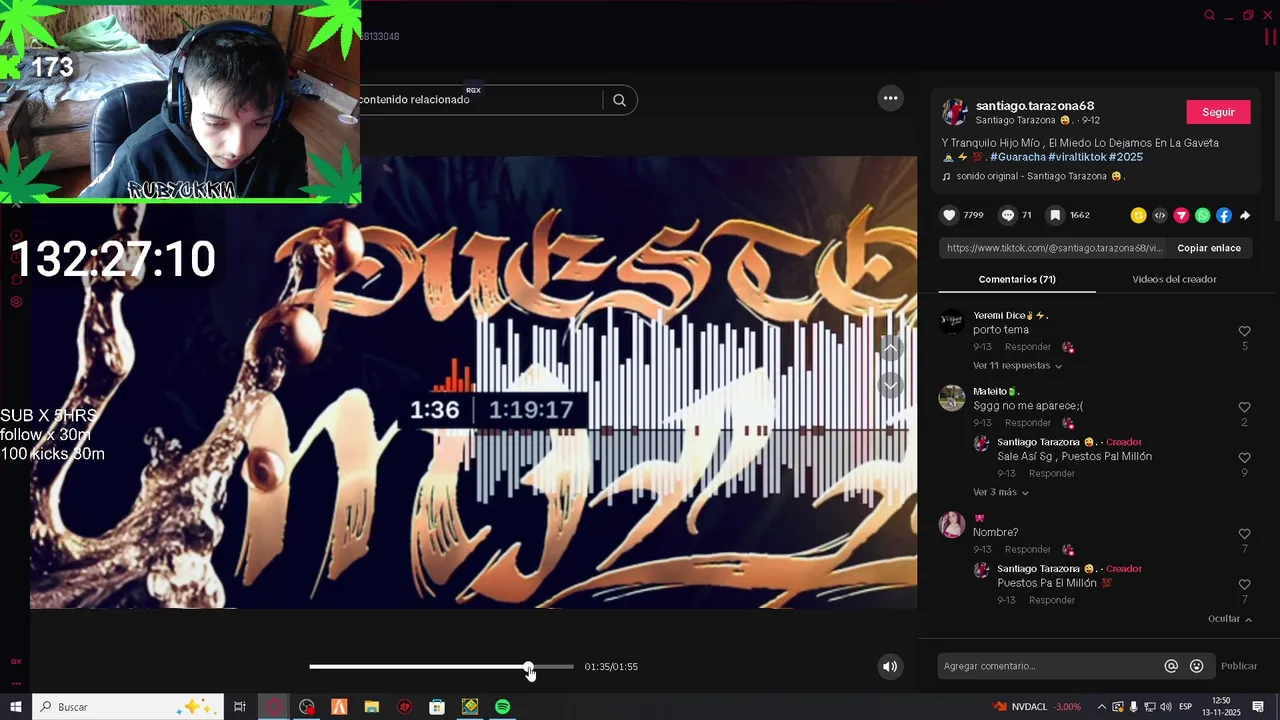The height and width of the screenshot is (720, 1280).
Task: Expand Ver 11 respuestas replies
Action: click(x=1017, y=366)
